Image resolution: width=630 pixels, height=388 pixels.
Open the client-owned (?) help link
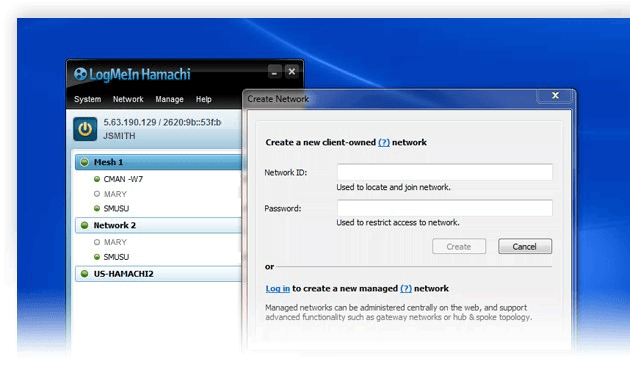384,142
